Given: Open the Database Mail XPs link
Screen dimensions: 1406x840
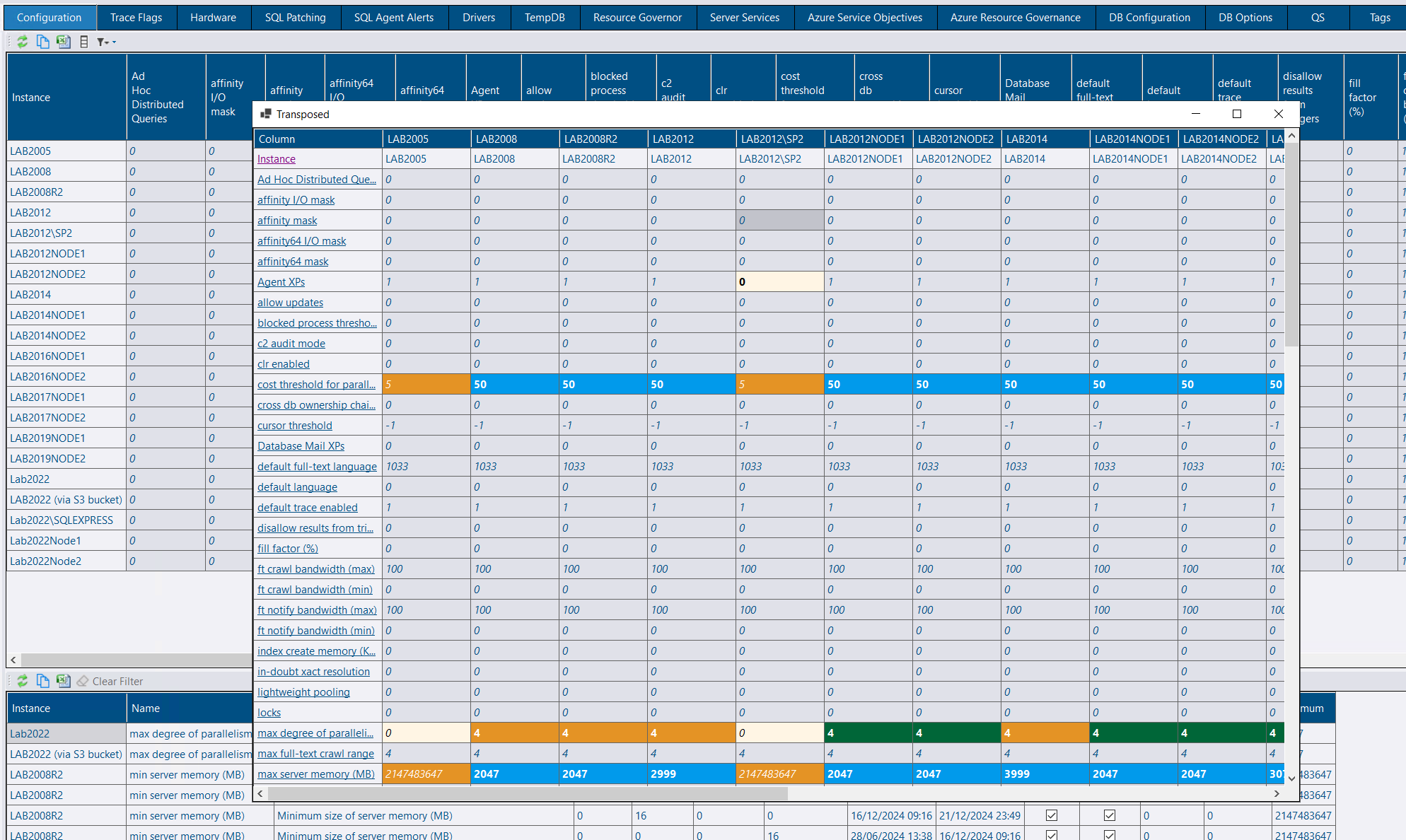Looking at the screenshot, I should [301, 446].
